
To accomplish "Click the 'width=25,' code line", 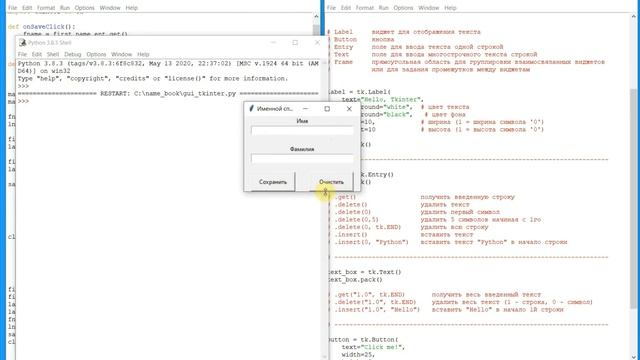I will pyautogui.click(x=358, y=355).
